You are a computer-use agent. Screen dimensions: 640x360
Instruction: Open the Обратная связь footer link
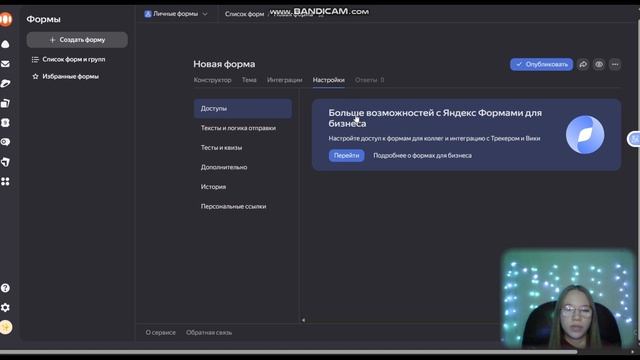pos(209,333)
